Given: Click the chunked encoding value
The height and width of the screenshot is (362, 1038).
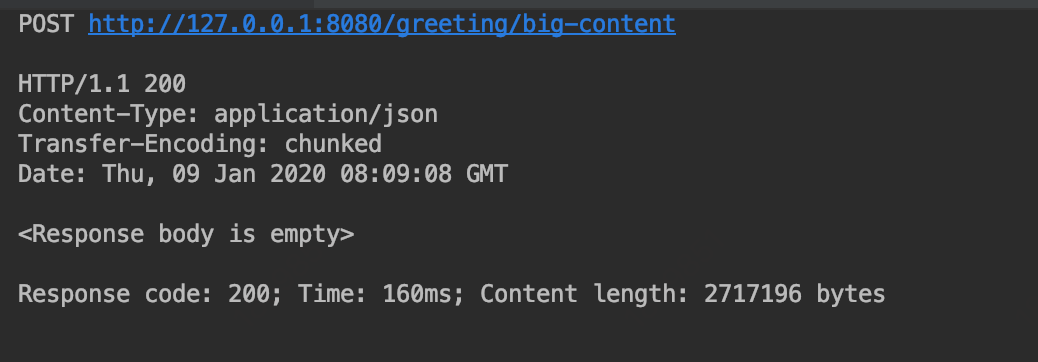Looking at the screenshot, I should [333, 144].
